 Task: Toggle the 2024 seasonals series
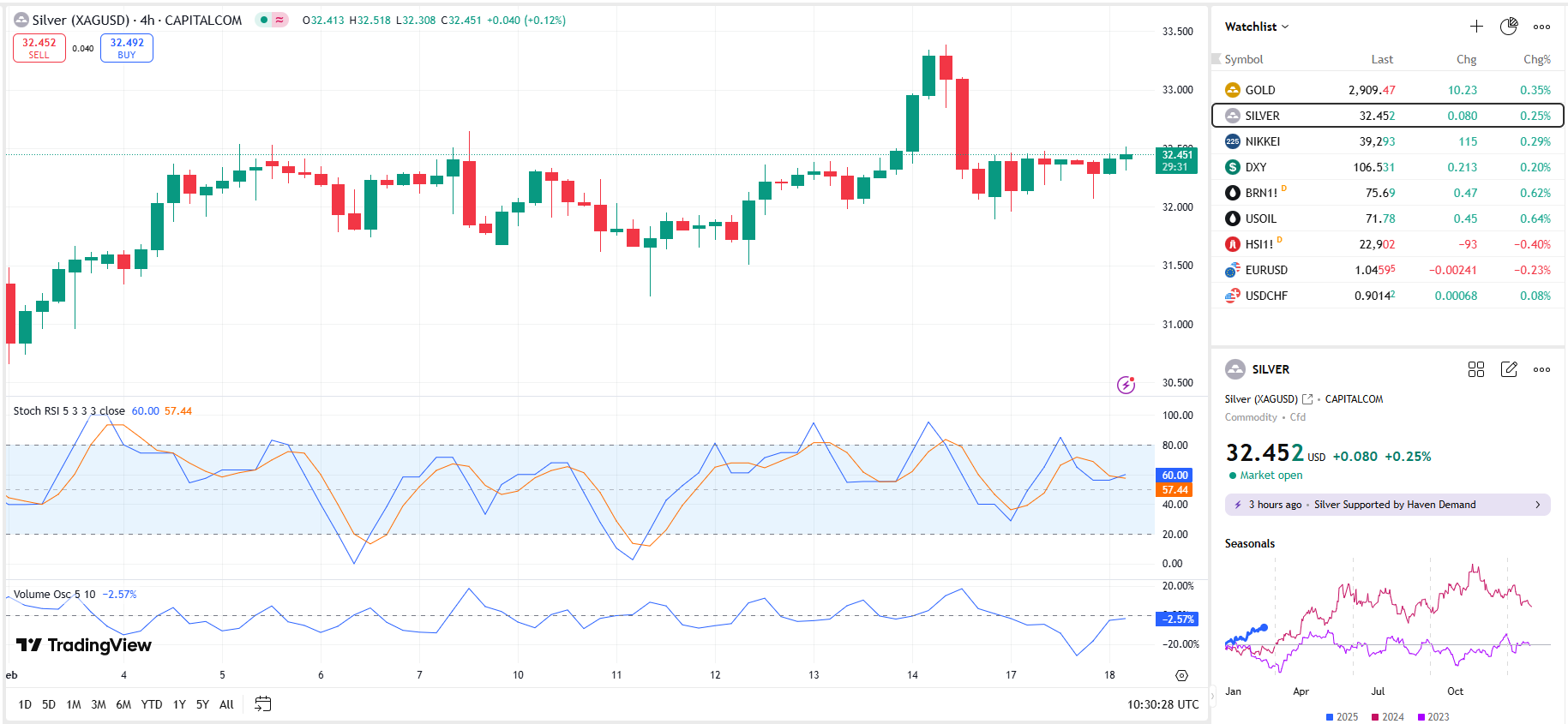coord(1387,717)
